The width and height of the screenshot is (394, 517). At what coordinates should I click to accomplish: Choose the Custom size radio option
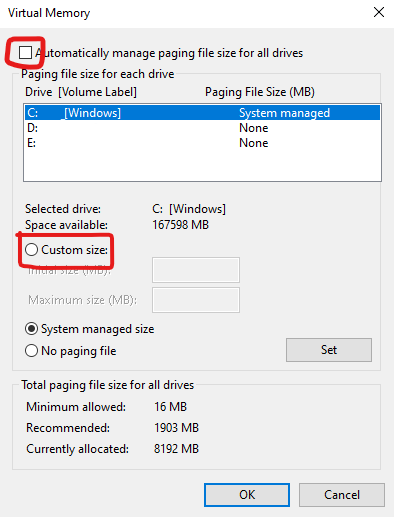(32, 250)
